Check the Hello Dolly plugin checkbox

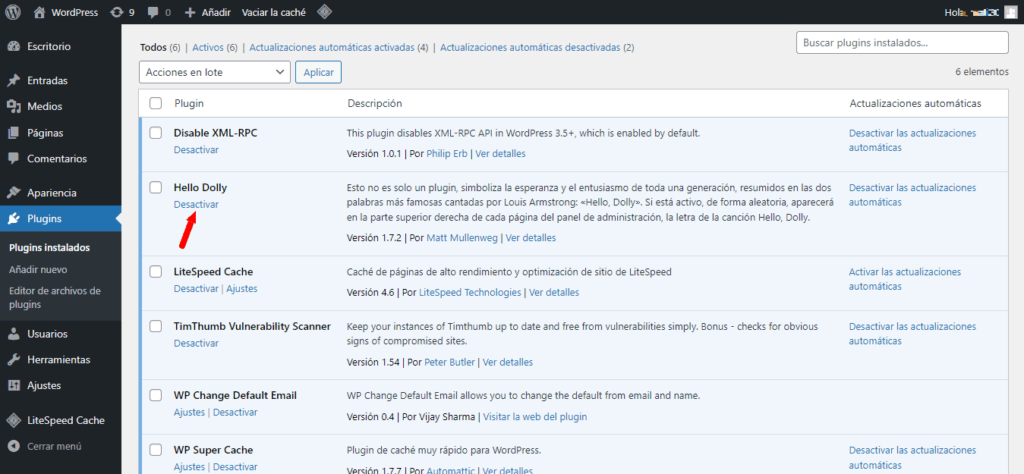tap(155, 187)
